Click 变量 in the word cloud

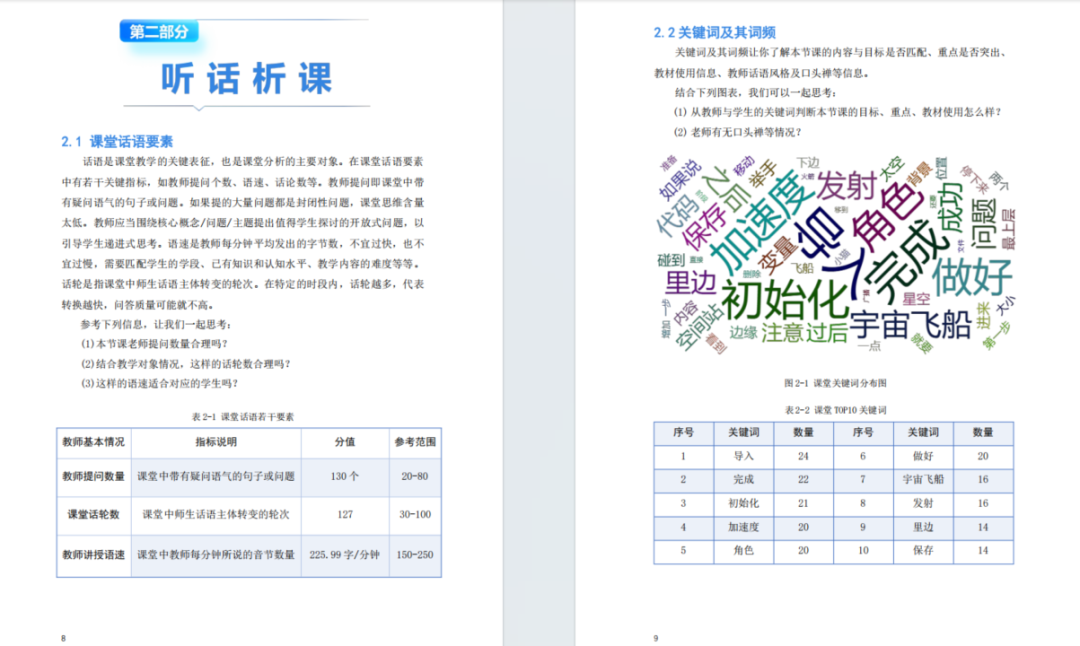coord(776,254)
